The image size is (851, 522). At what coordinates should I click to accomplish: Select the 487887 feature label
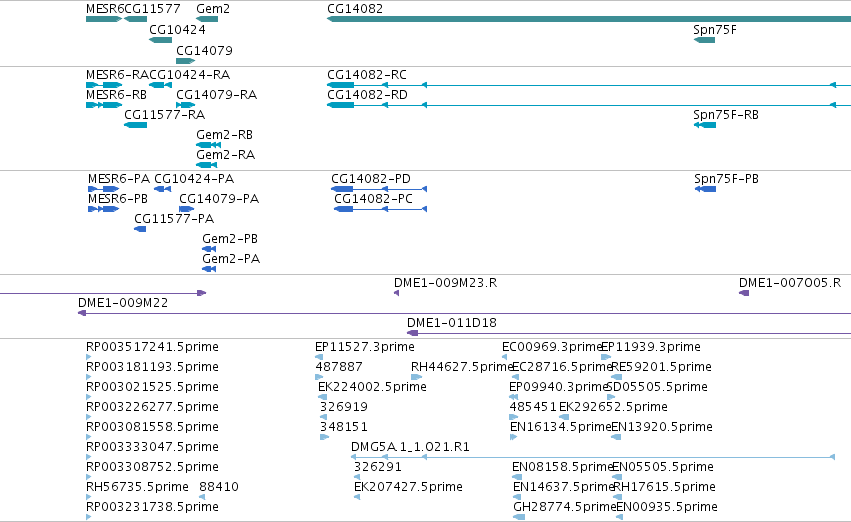click(339, 367)
